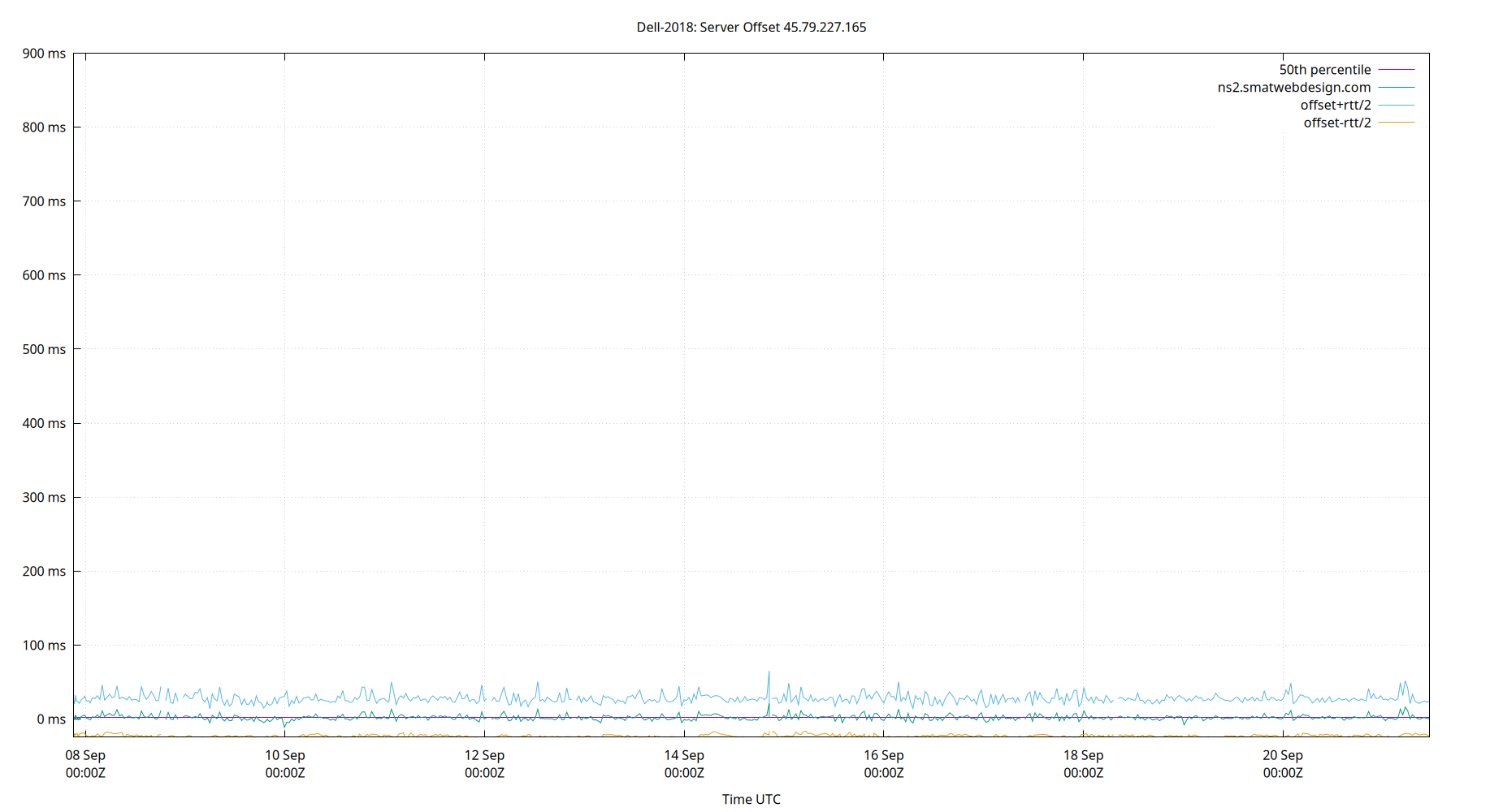The height and width of the screenshot is (812, 1503).
Task: Click the "200 ms" y-axis label
Action: click(44, 571)
